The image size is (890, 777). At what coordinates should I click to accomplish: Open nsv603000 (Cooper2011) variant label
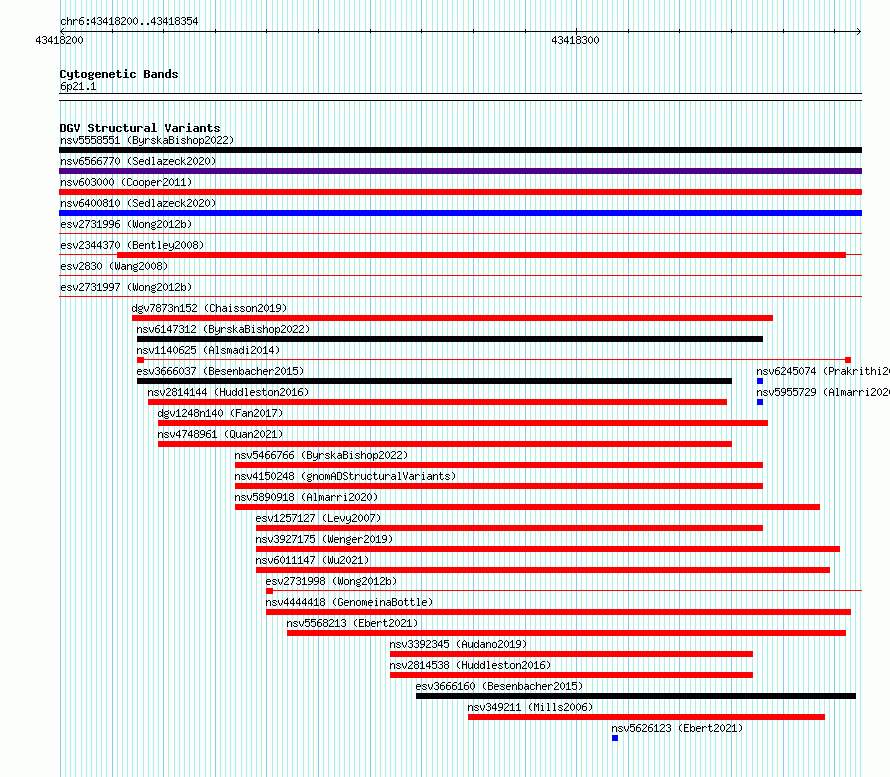pos(126,182)
